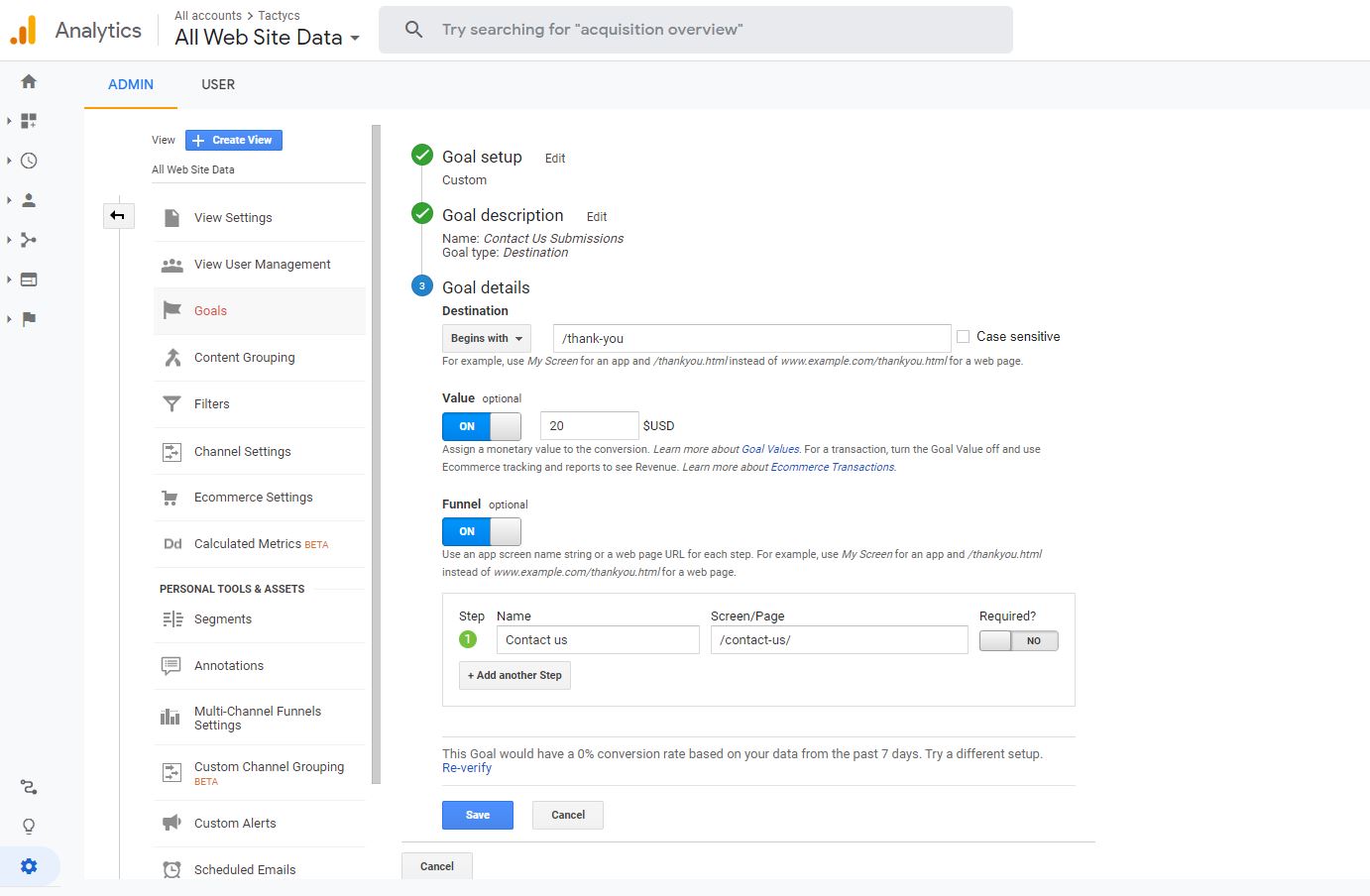Open the Discover lightbulb icon

point(29,827)
